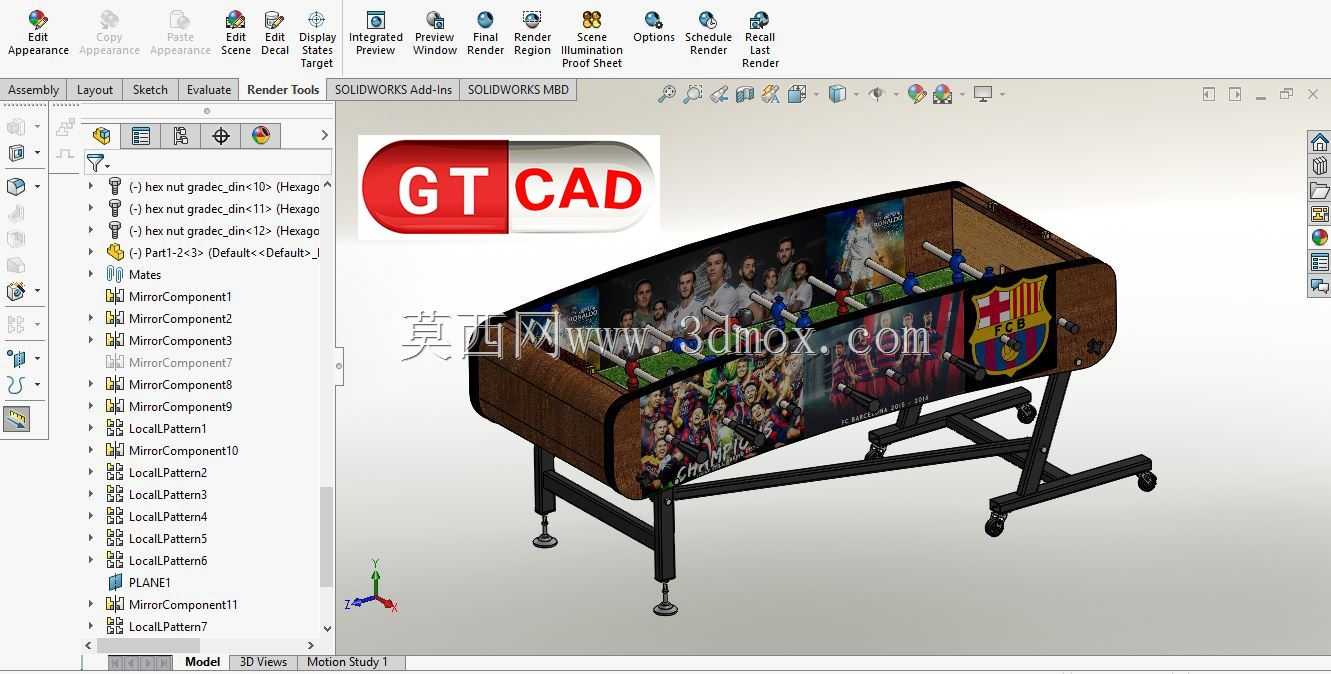
Task: Open Appearances task pane tab
Action: (1320, 238)
